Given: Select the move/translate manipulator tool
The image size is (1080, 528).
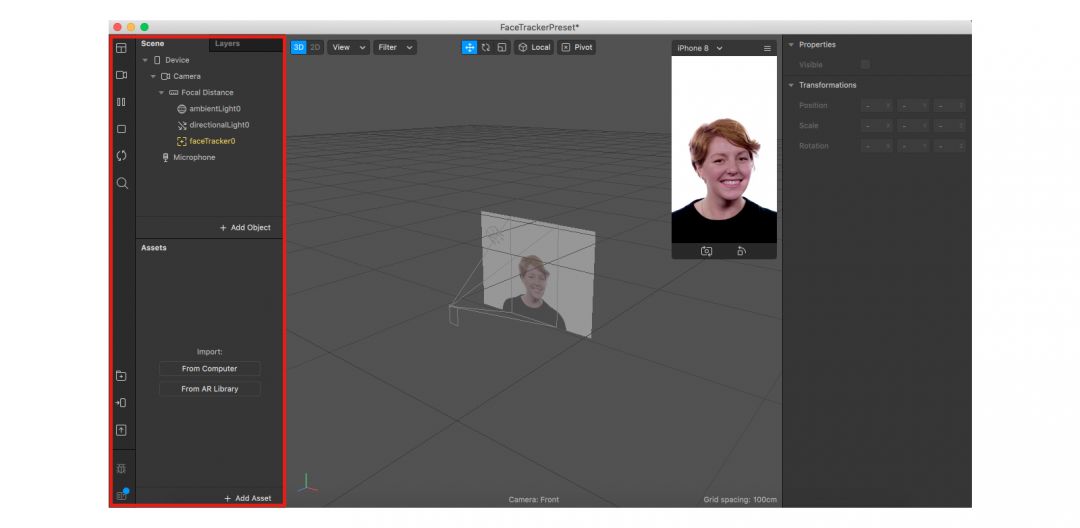Looking at the screenshot, I should 470,47.
